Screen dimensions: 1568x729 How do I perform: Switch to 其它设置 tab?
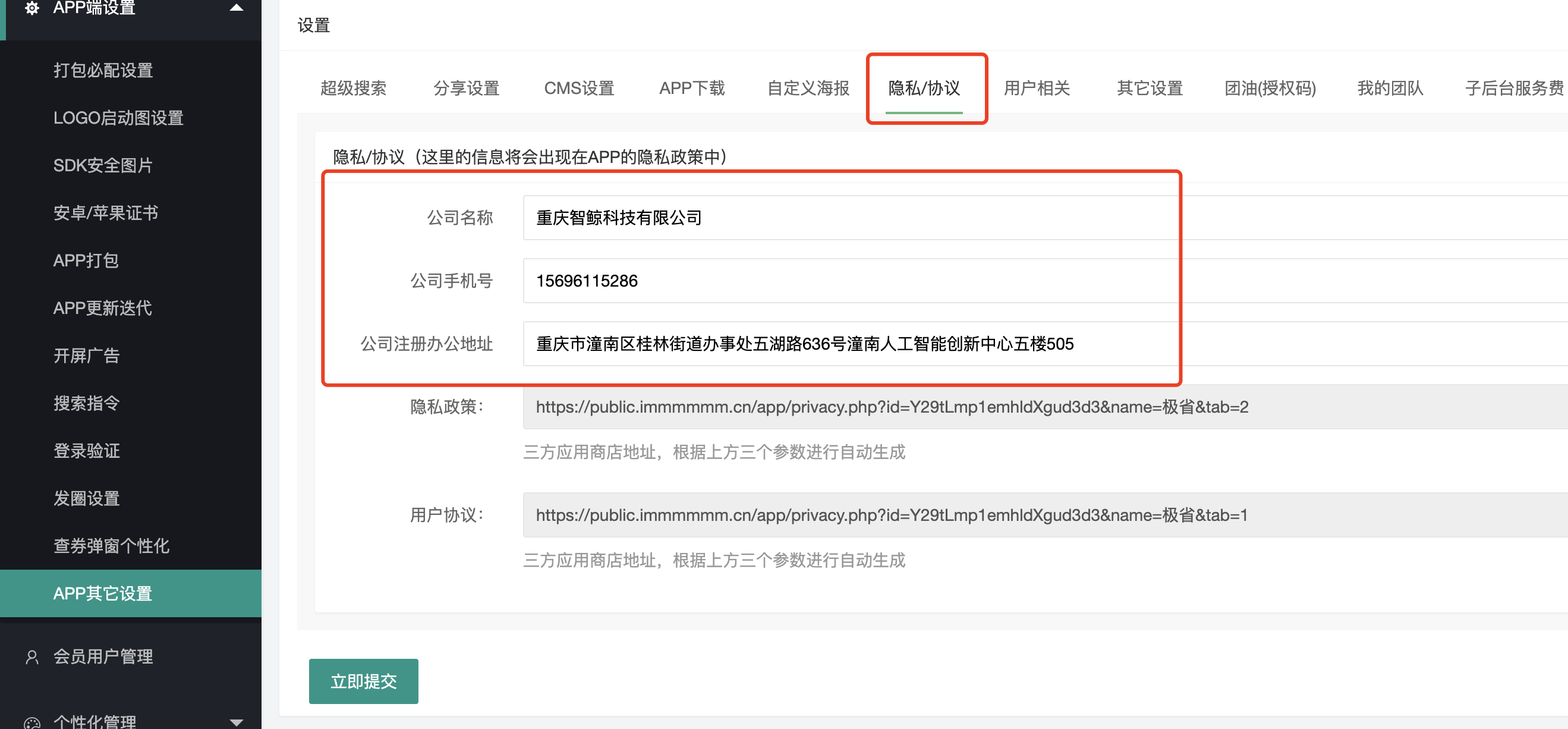click(x=1150, y=89)
